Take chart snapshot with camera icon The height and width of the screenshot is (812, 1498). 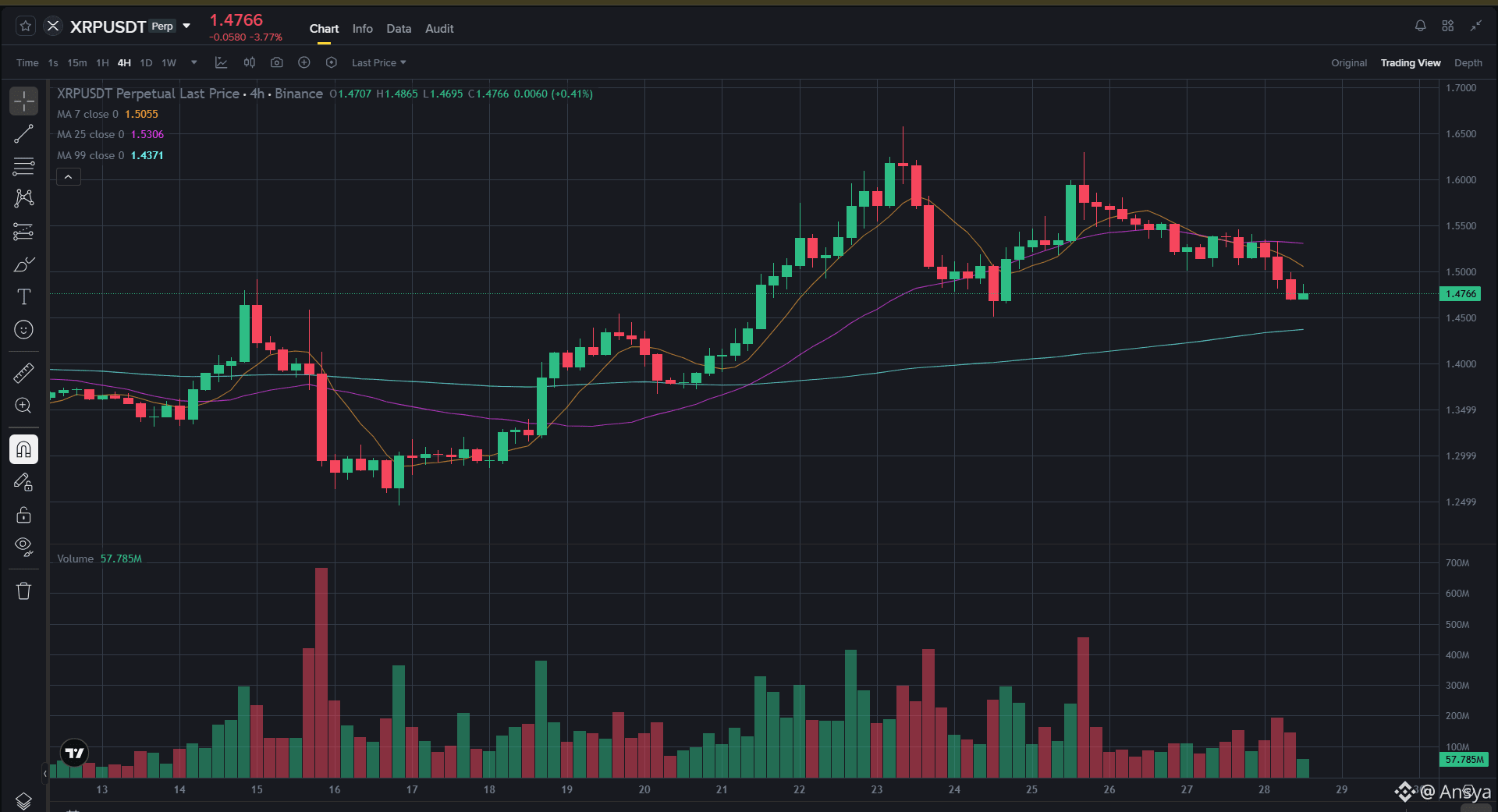pos(276,62)
